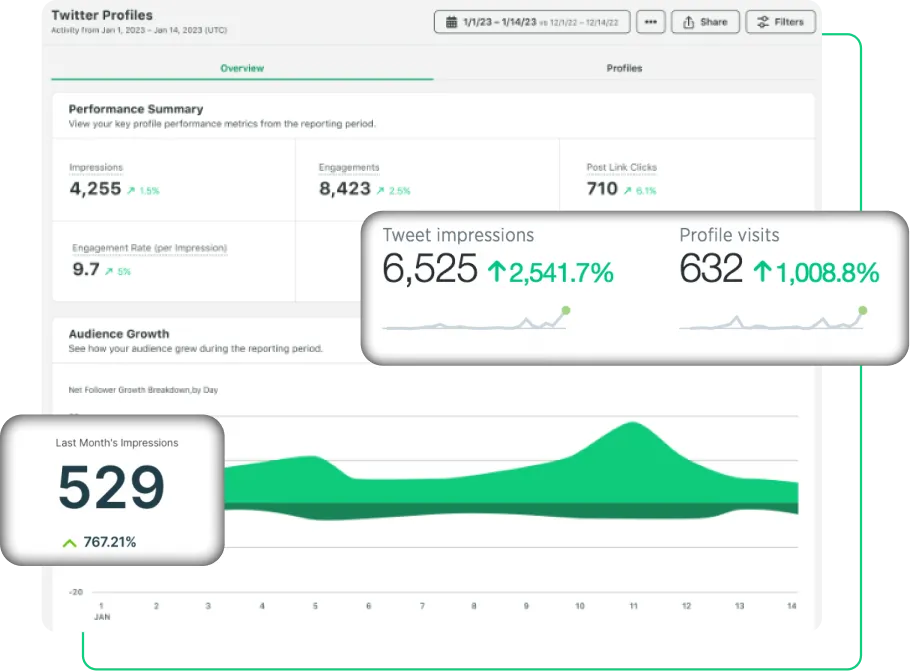This screenshot has width=910, height=671.
Task: Click the up arrow next to 2.5%
Action: click(380, 190)
